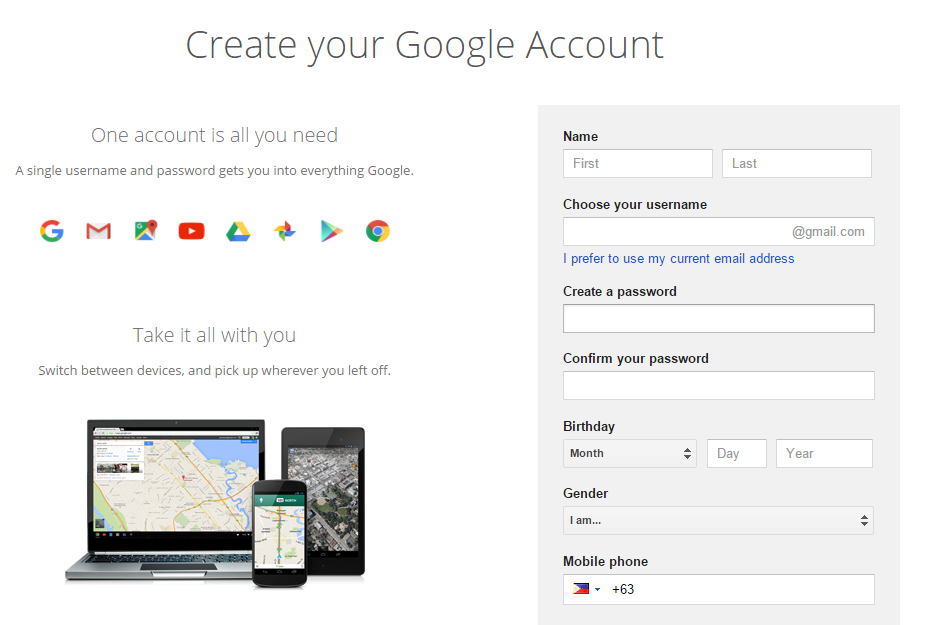925x625 pixels.
Task: Click the Create a password field
Action: (719, 319)
